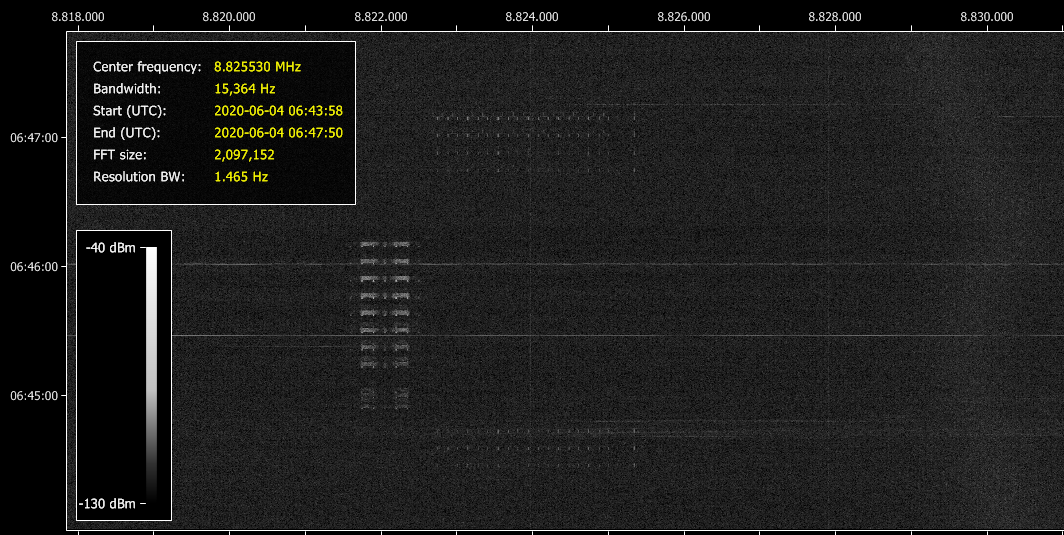The height and width of the screenshot is (535, 1064).
Task: Click the bandwidth value 15,364 Hz
Action: coord(244,89)
